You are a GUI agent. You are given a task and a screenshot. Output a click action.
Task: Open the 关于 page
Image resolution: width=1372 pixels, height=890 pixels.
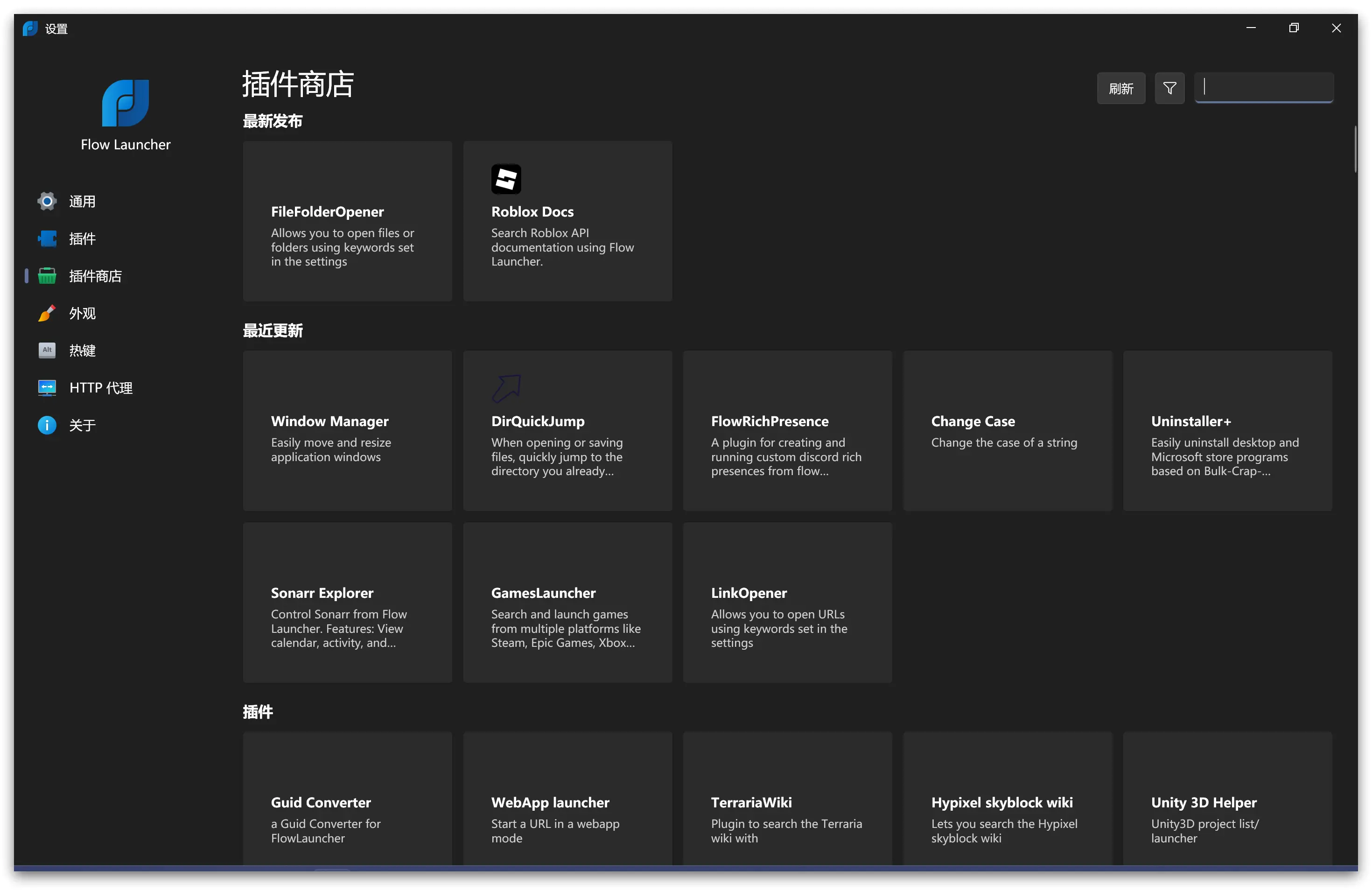point(82,426)
